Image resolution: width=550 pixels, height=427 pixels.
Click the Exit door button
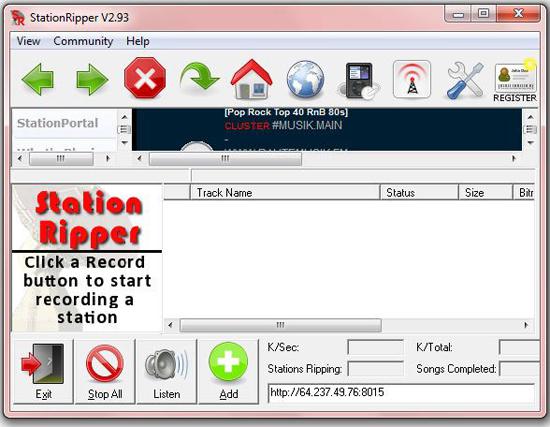[43, 372]
